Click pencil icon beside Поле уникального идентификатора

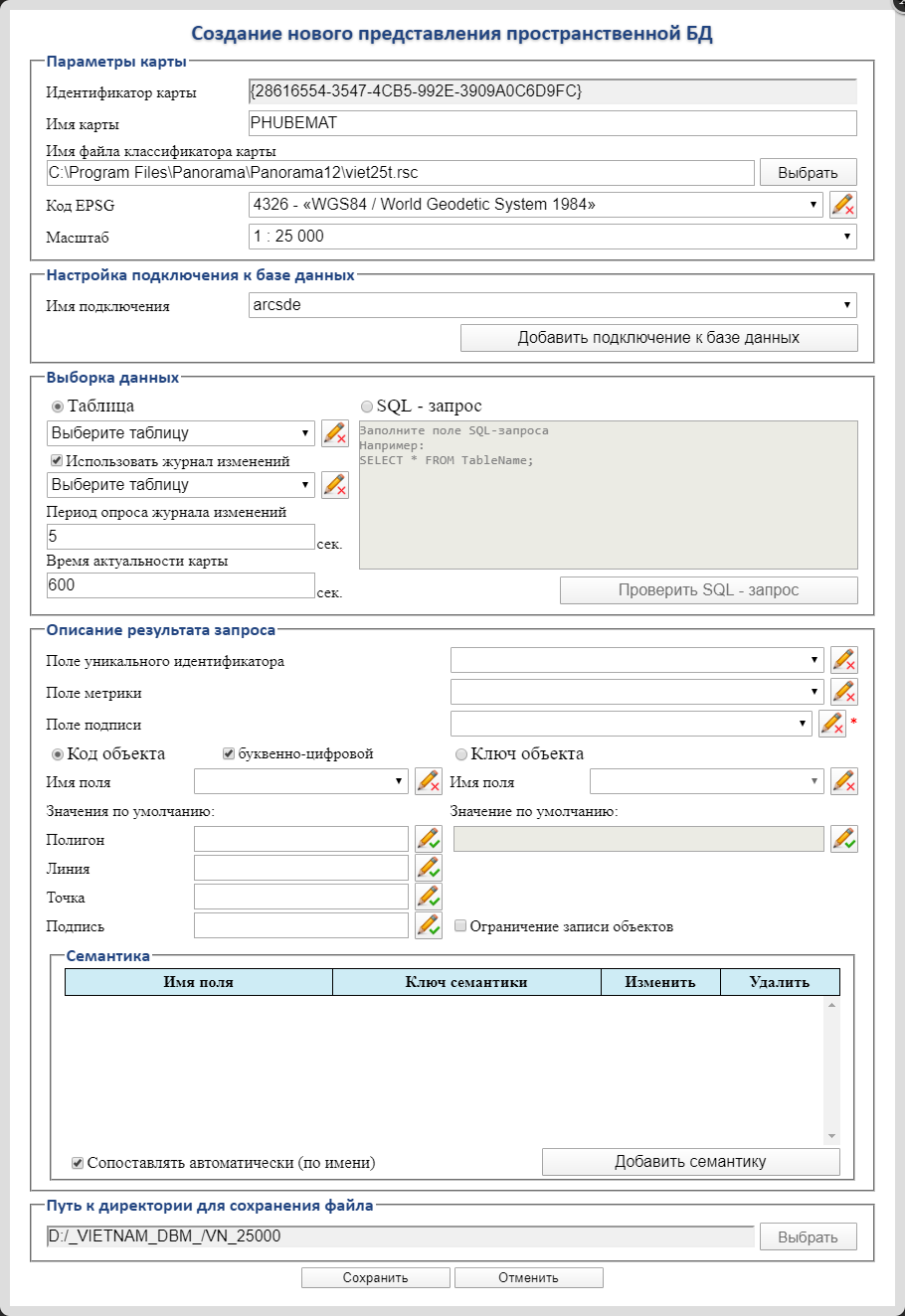pos(843,660)
